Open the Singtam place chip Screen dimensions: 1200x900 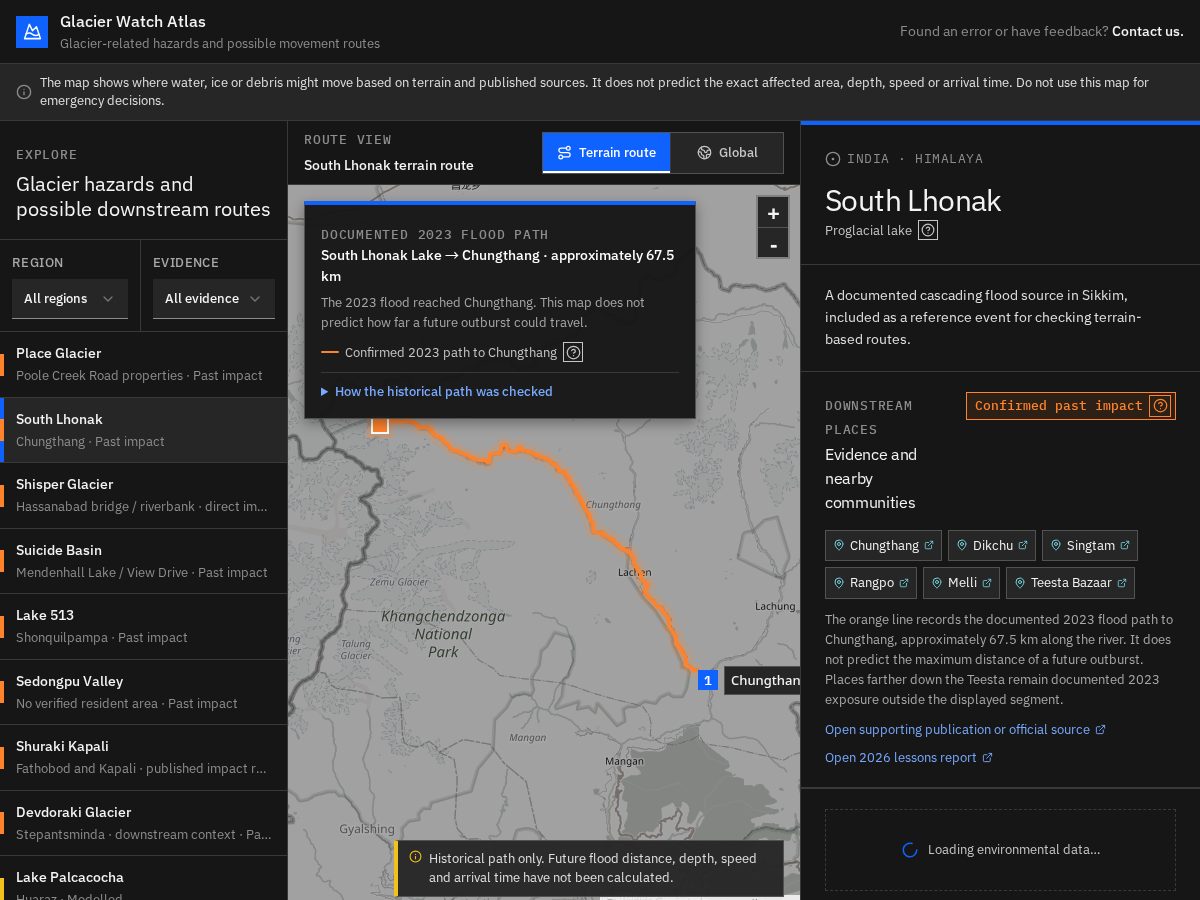(1090, 545)
